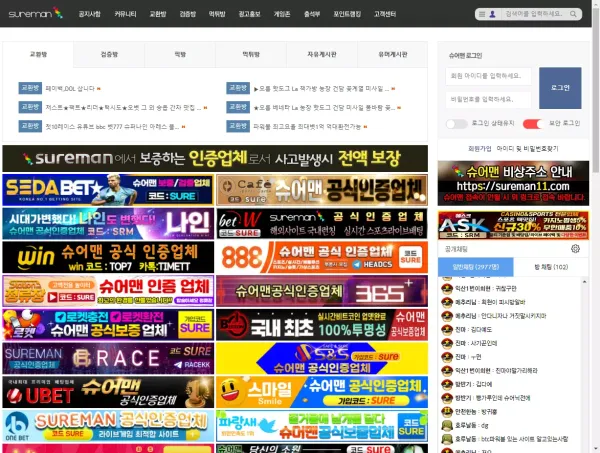The height and width of the screenshot is (453, 600).
Task: Open the ▶오름 핫도그 La post
Action: click(x=321, y=89)
